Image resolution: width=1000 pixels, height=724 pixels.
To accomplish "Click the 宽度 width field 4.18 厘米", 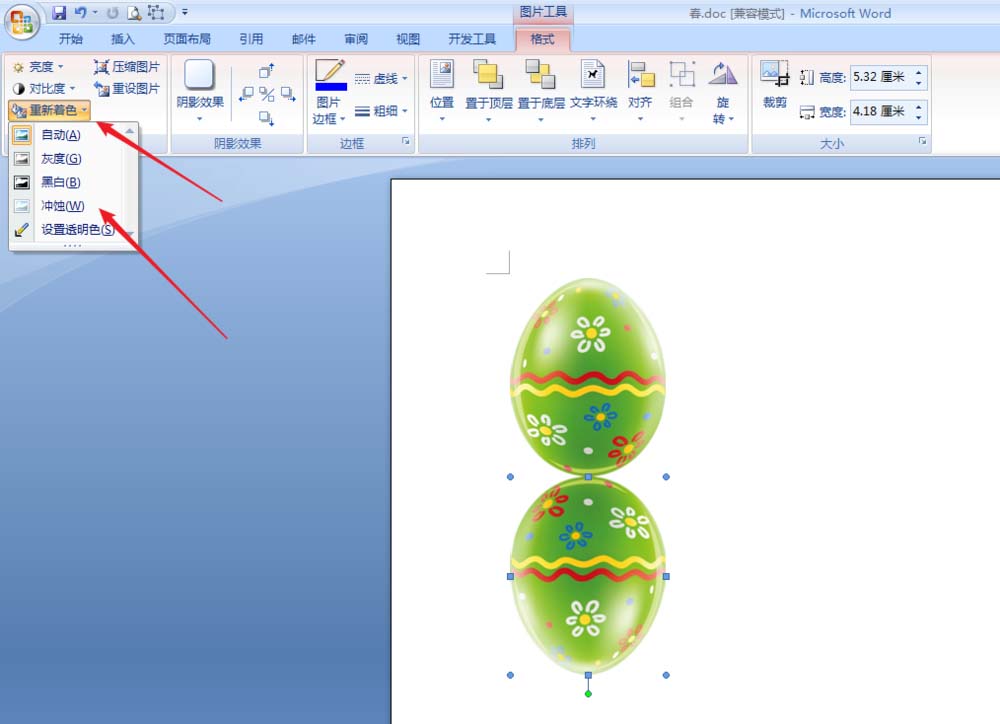I will 881,112.
